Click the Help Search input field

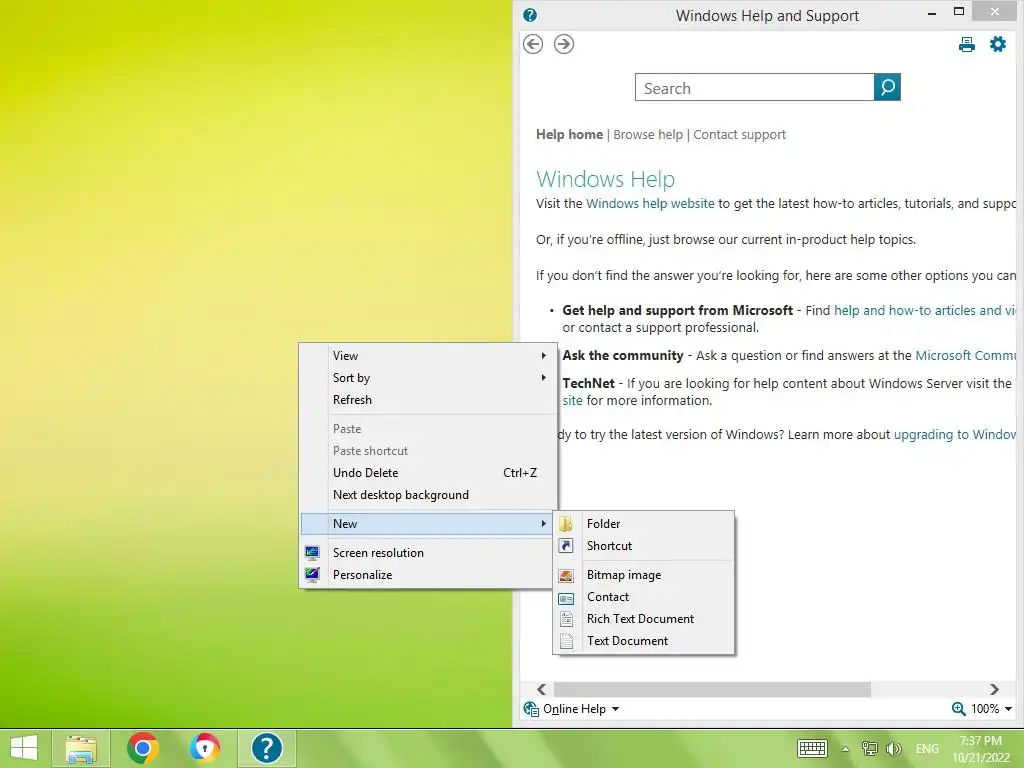pyautogui.click(x=754, y=88)
